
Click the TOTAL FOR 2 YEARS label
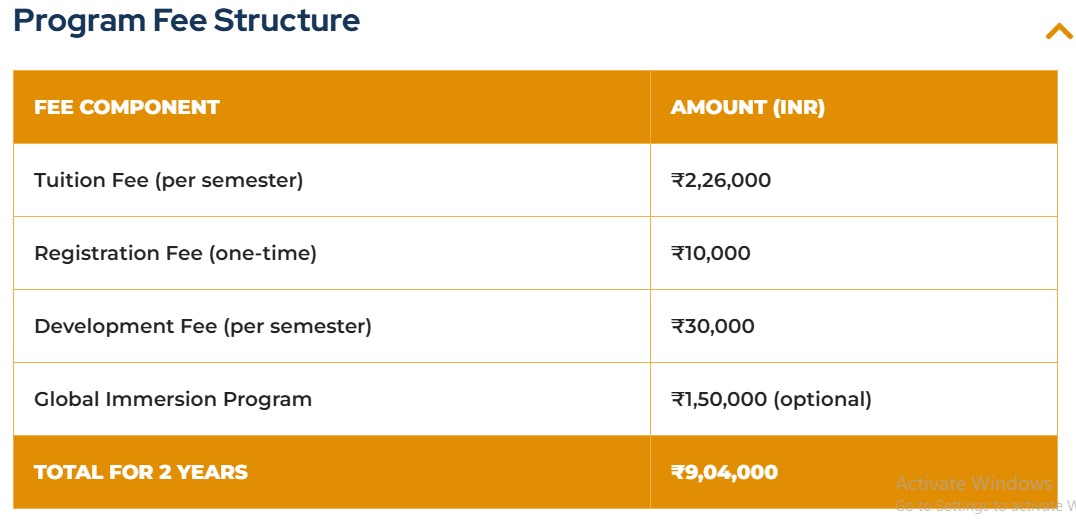click(x=141, y=473)
